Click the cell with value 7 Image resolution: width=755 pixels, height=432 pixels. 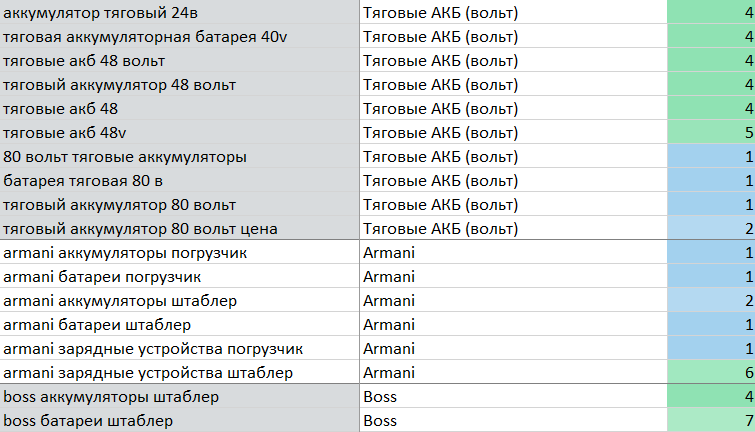click(711, 421)
